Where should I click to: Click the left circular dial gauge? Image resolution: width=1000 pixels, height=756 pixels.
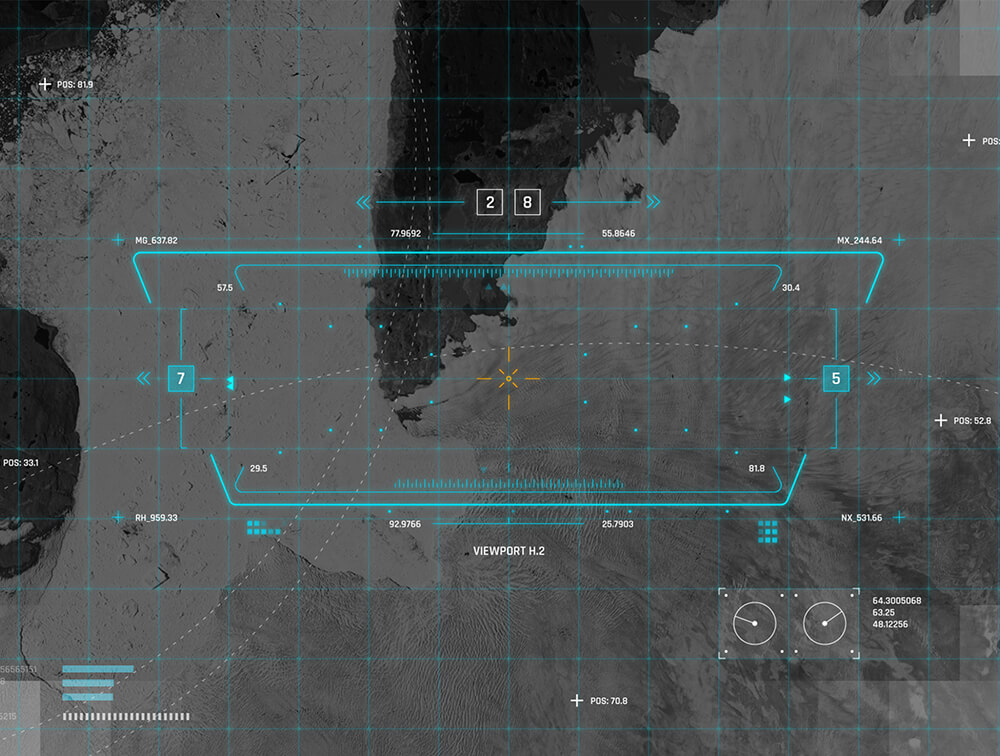[754, 624]
